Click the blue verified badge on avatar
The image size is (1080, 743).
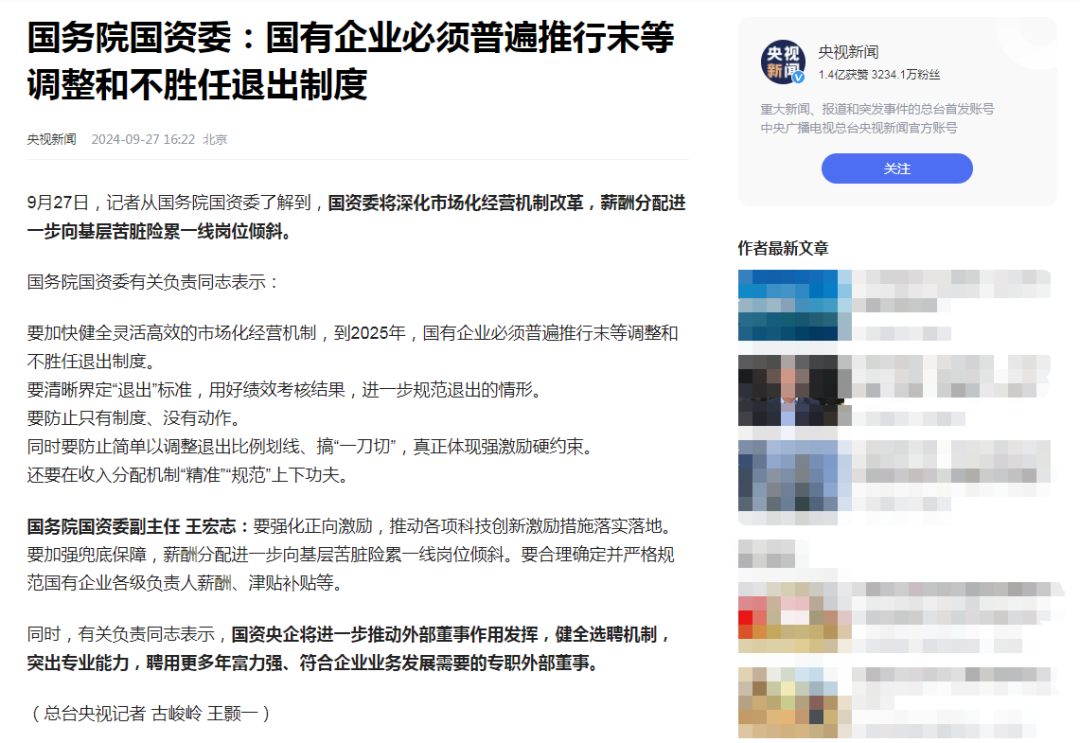(x=798, y=77)
